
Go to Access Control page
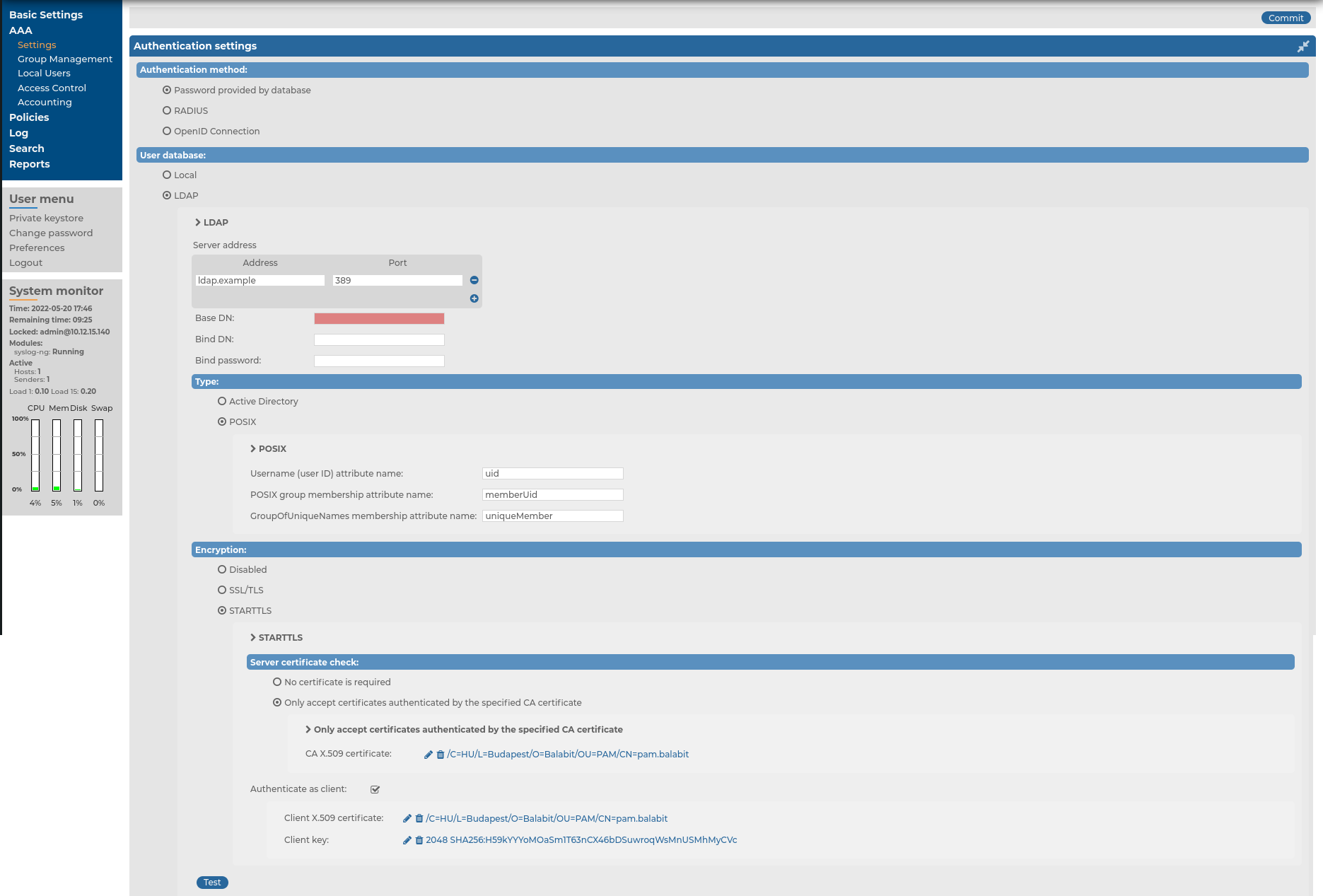coord(52,88)
